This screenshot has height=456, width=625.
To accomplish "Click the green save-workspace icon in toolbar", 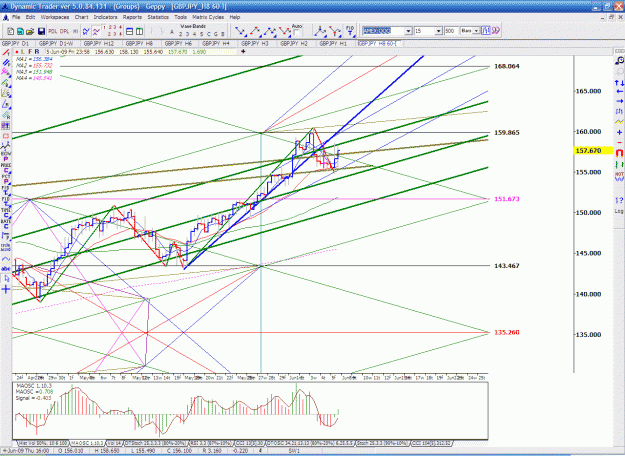I will (x=20, y=31).
